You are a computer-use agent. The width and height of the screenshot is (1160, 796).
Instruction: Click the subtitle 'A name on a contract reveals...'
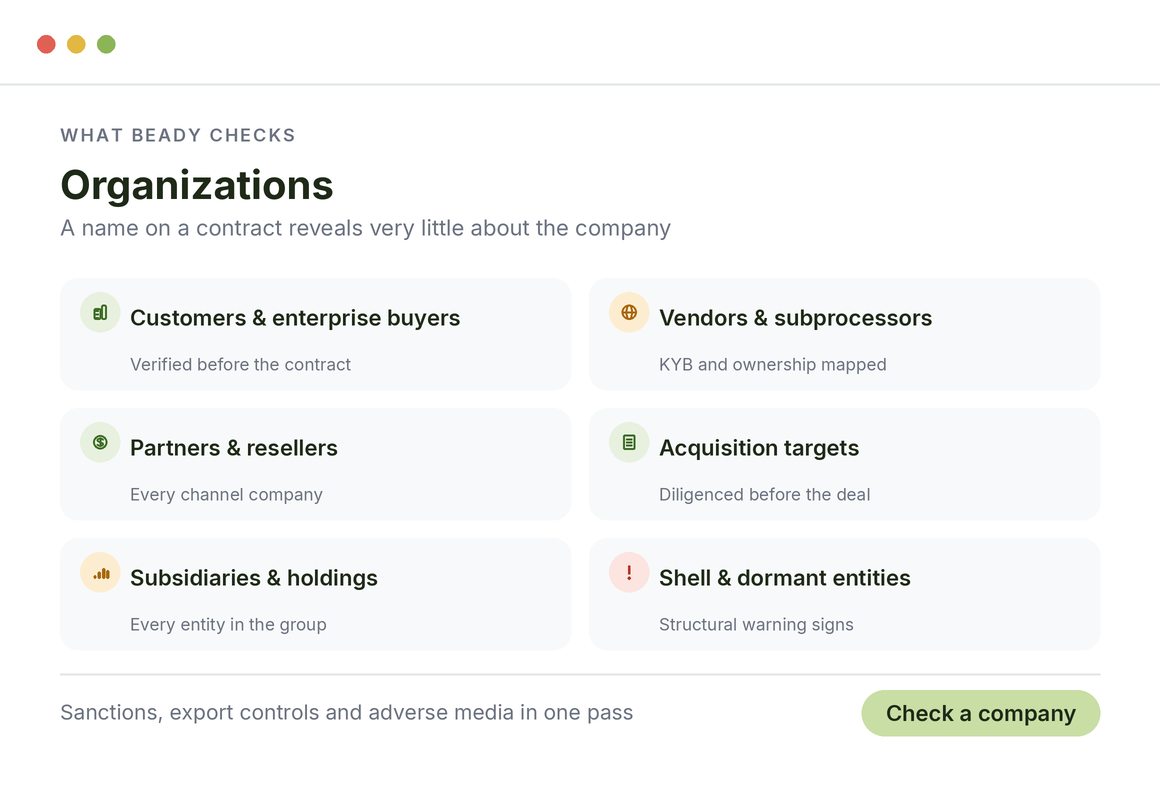click(365, 229)
